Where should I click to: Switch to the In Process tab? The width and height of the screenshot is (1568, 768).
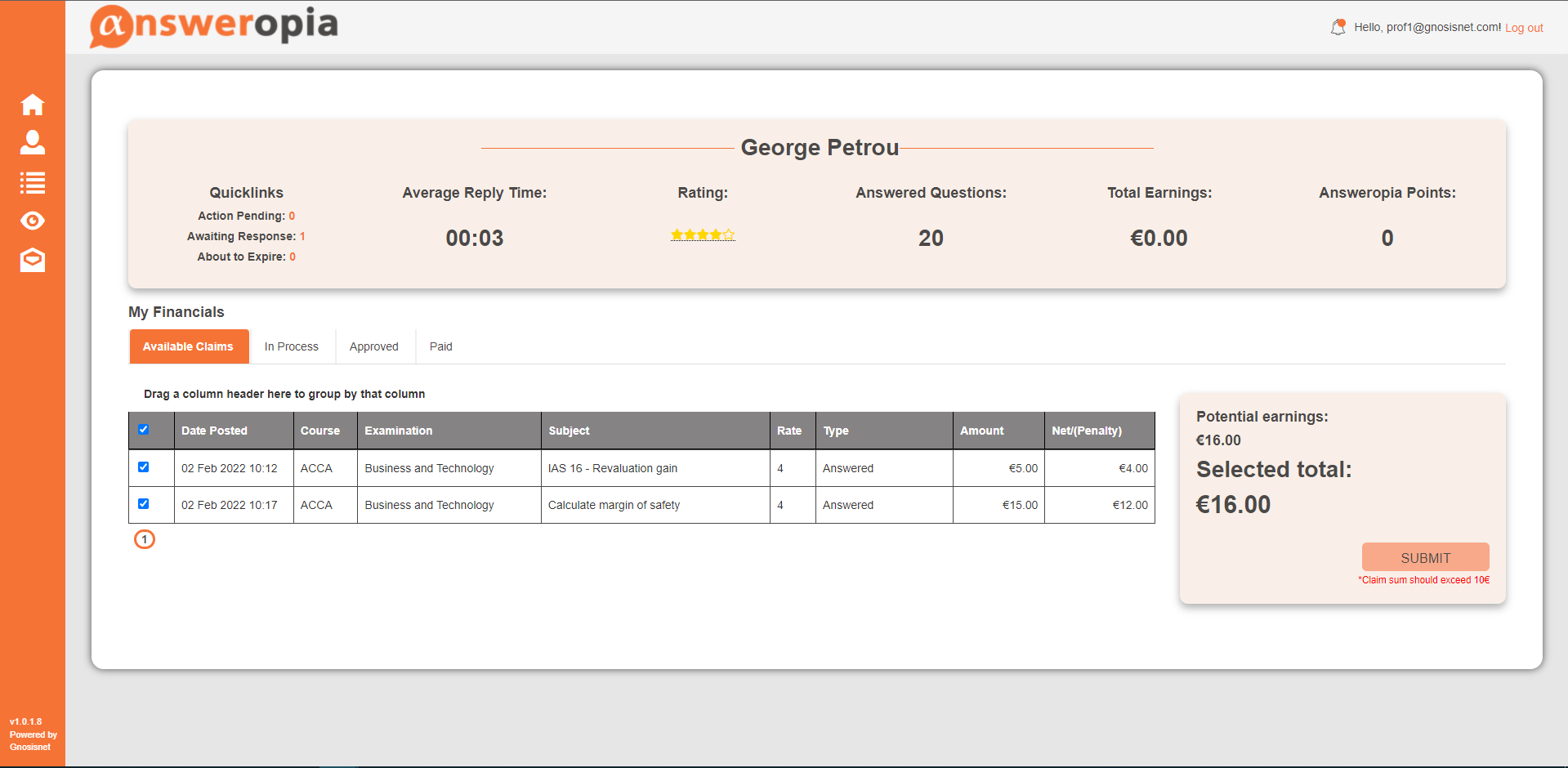[x=292, y=346]
